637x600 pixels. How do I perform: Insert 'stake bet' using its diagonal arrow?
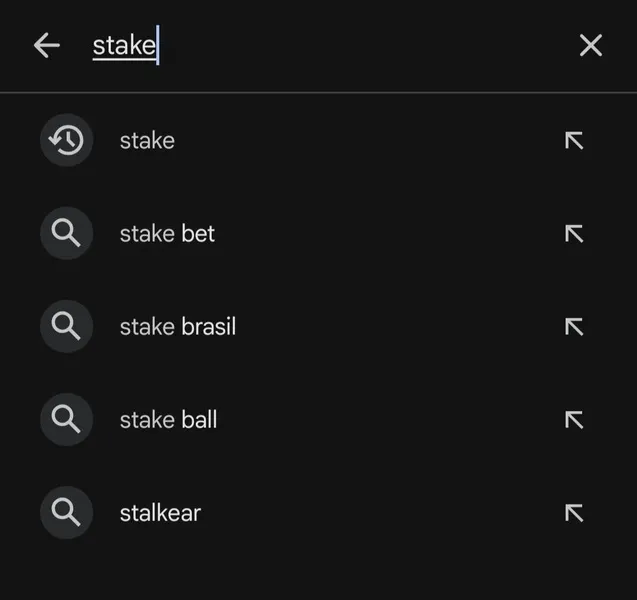coord(574,234)
